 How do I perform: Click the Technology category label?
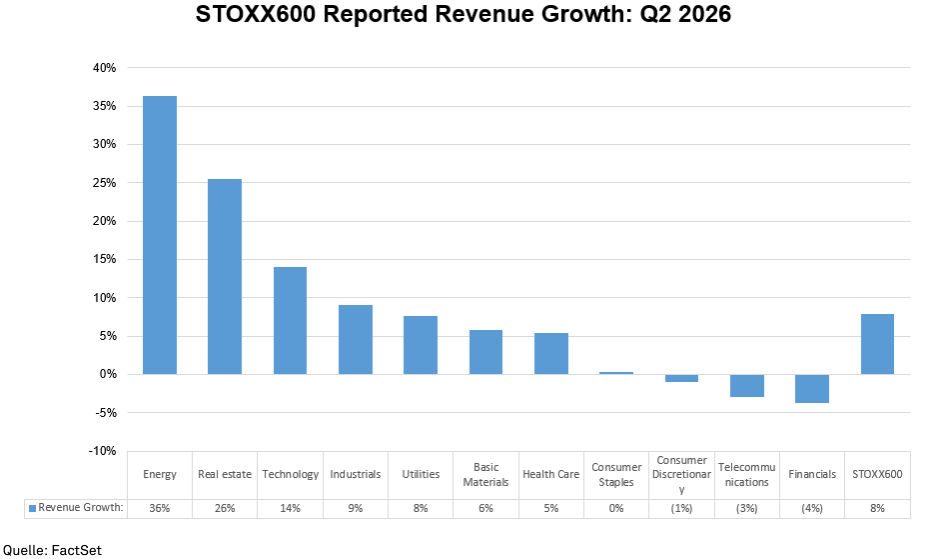click(x=290, y=474)
